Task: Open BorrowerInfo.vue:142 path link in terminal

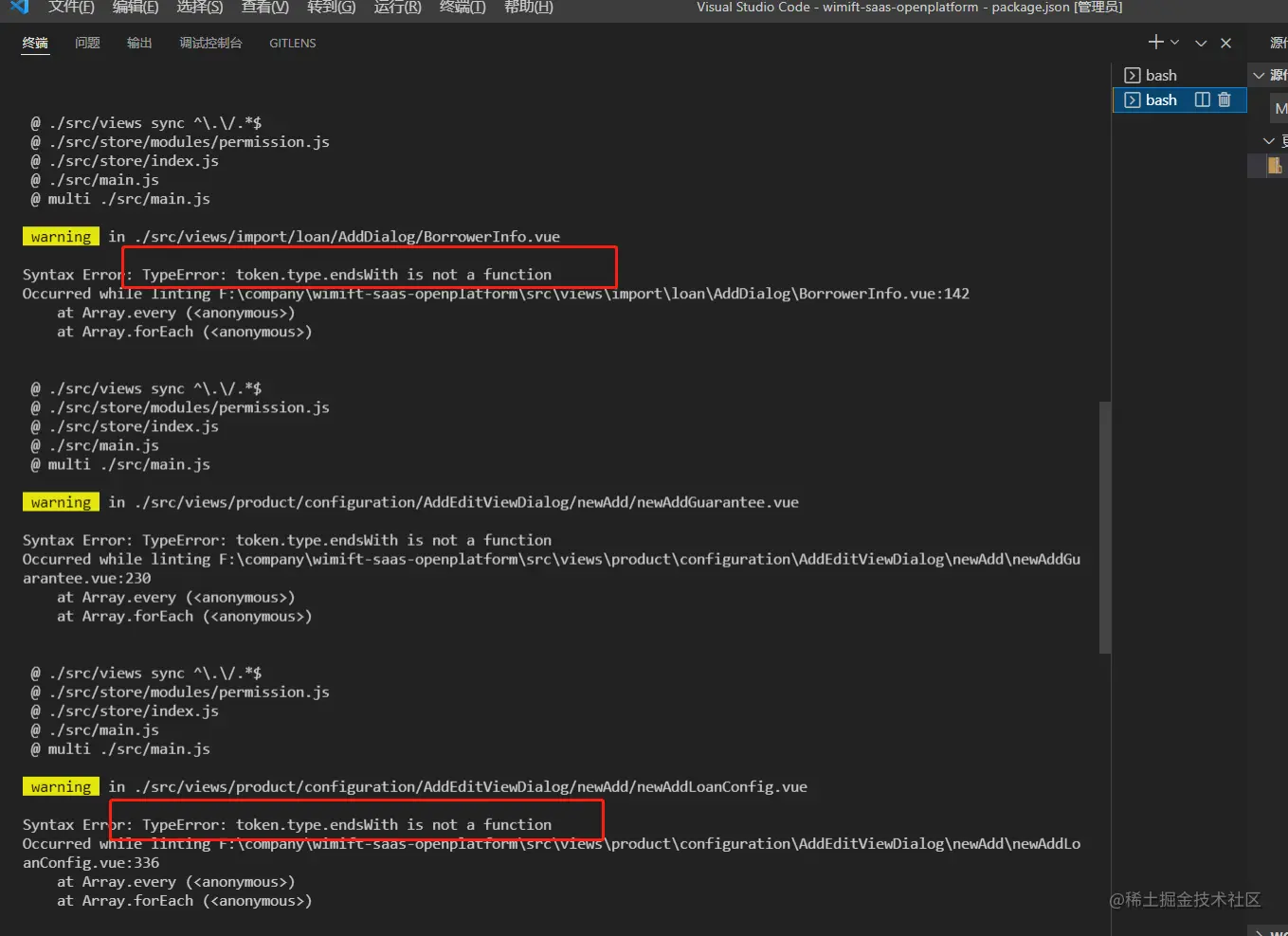Action: 594,294
